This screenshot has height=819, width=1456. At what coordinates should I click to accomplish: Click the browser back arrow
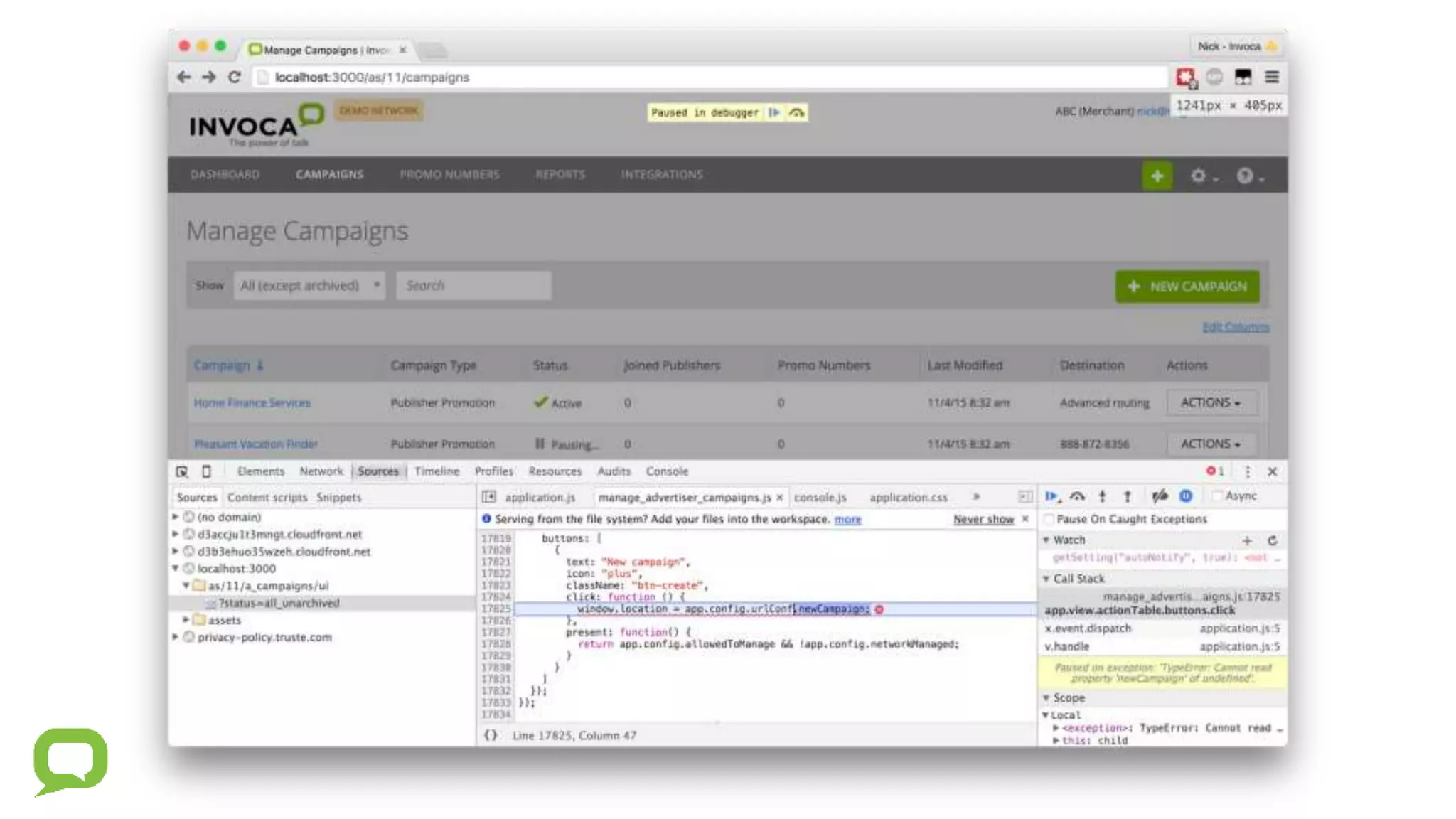183,77
